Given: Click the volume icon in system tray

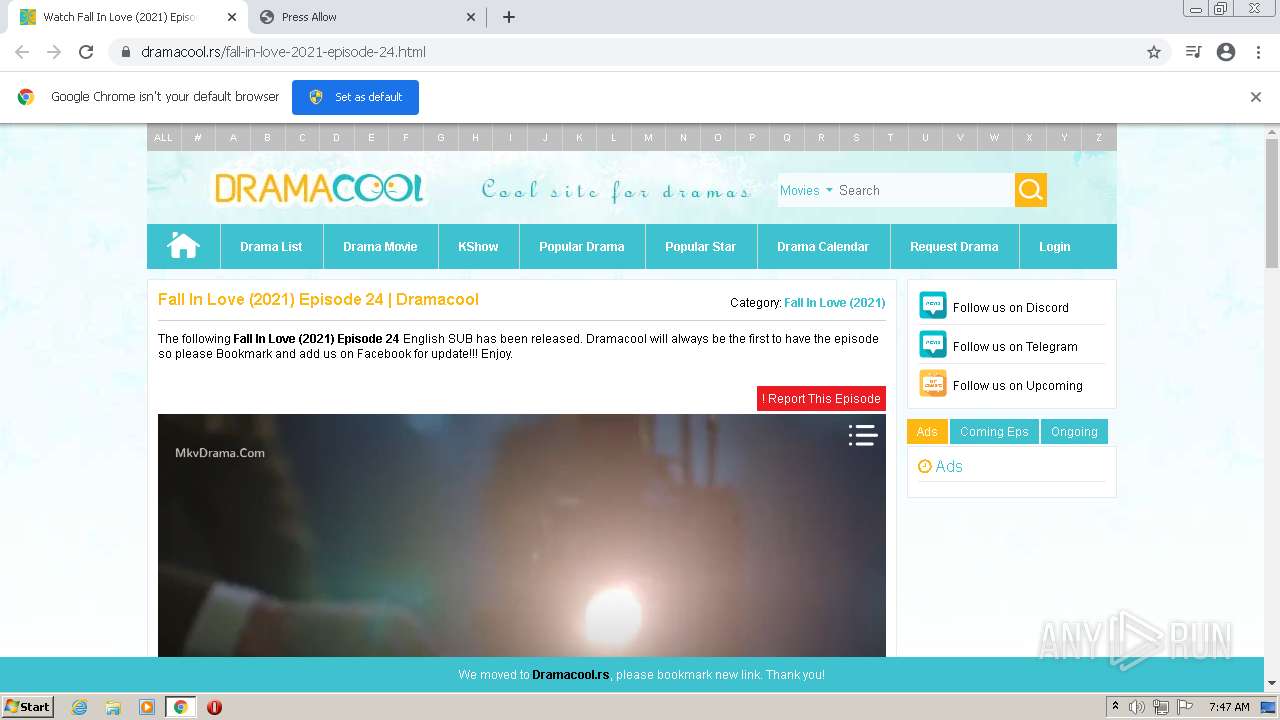Looking at the screenshot, I should click(x=1137, y=707).
